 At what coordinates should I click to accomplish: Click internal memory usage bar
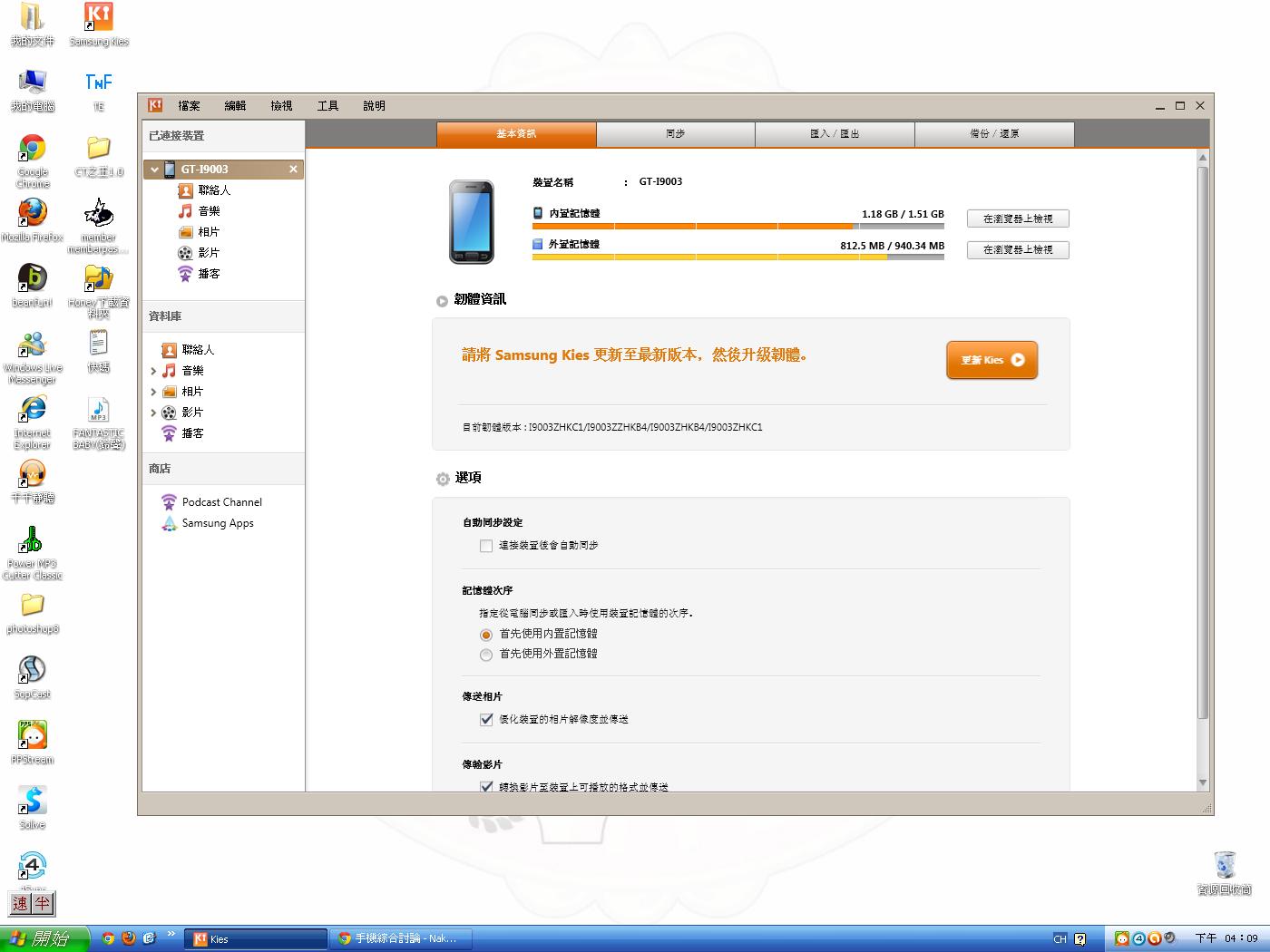738,226
